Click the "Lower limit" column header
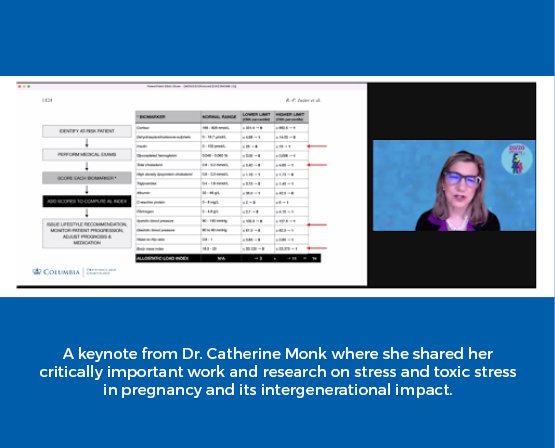Screen dimensions: 555x448 point(257,117)
